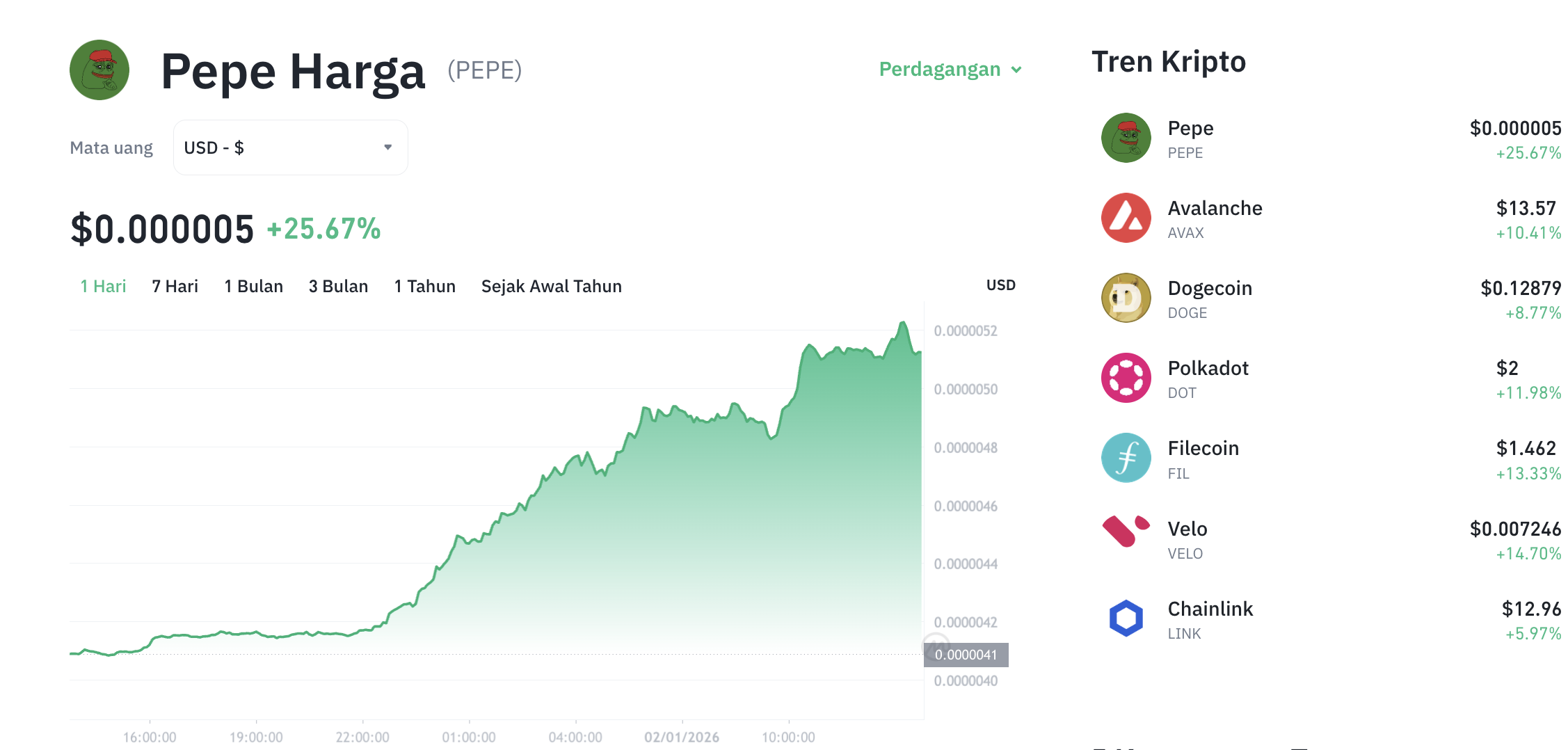Screen dimensions: 1568x750
Task: Switch to Sejak Awal Tahun view
Action: (551, 286)
